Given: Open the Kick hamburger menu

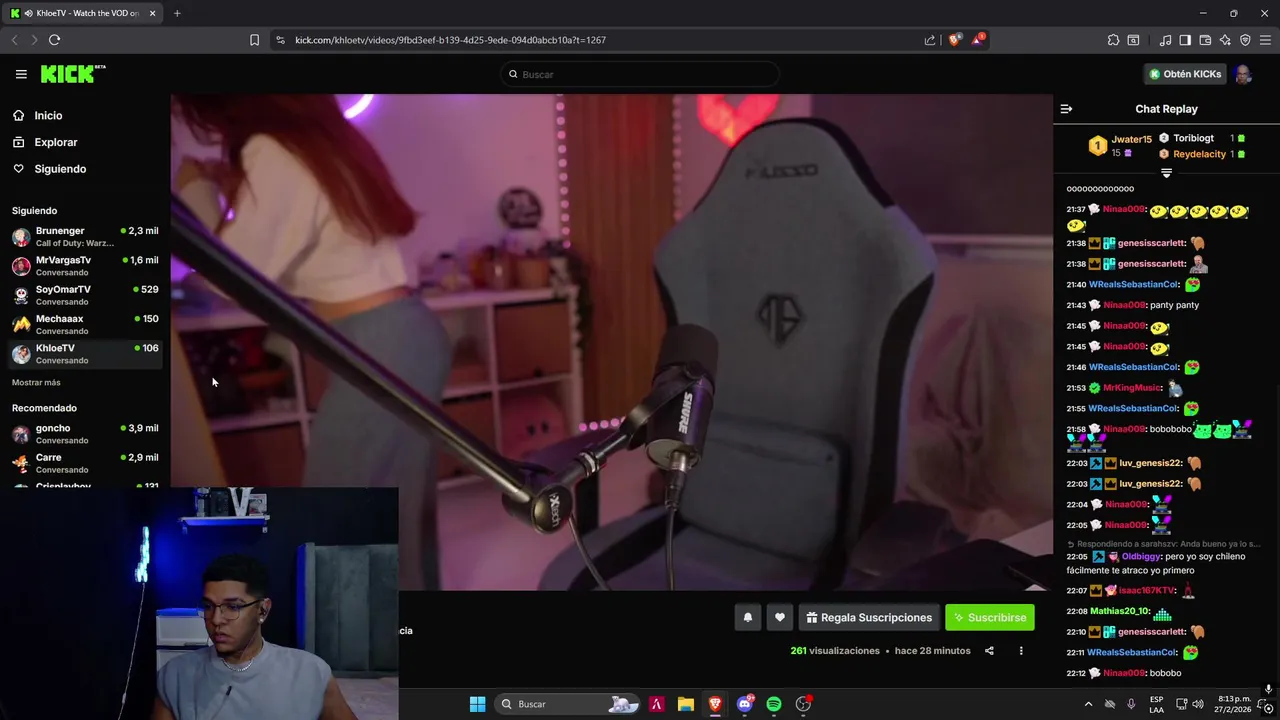Looking at the screenshot, I should tap(21, 74).
